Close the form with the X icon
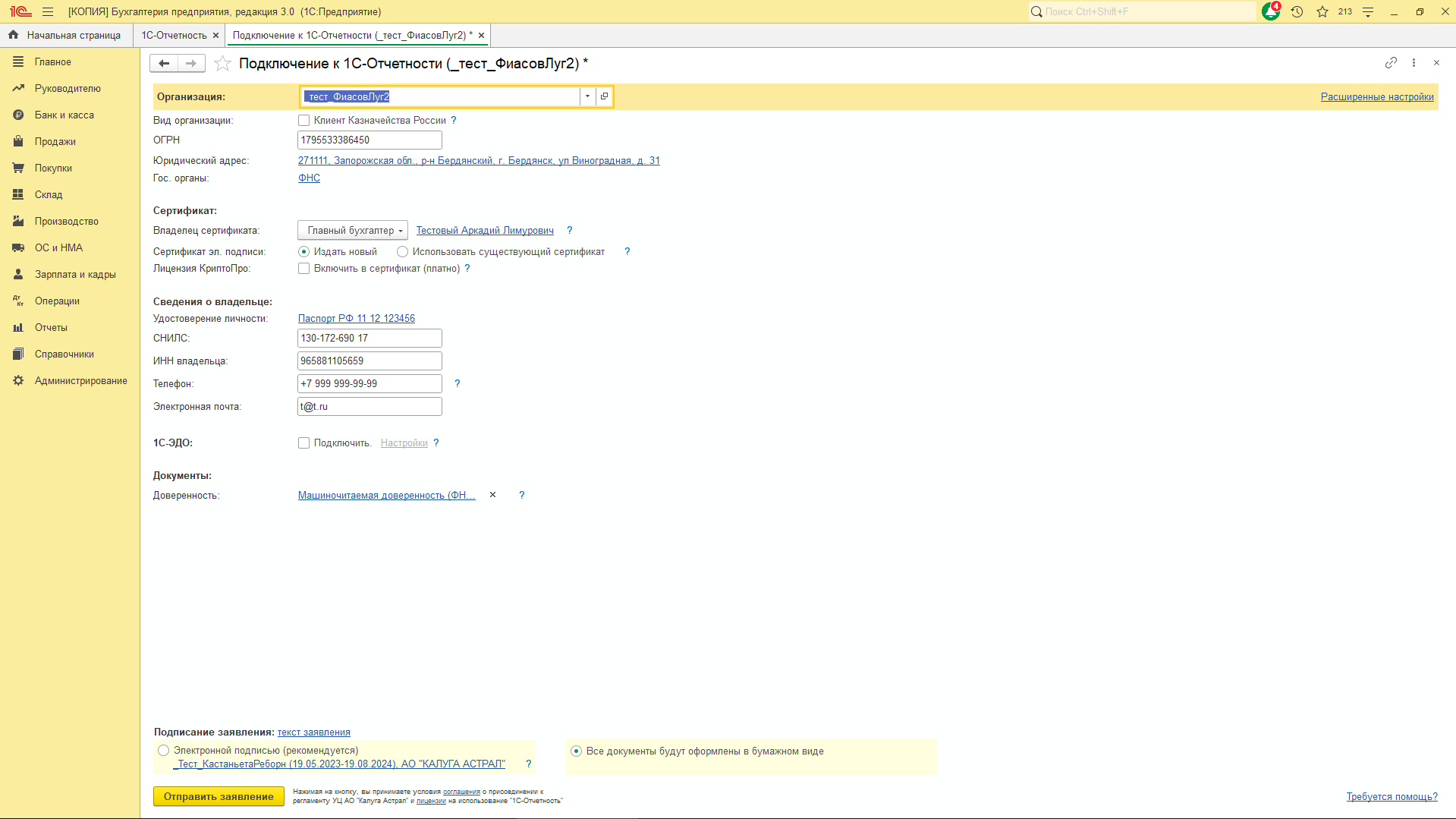The width and height of the screenshot is (1456, 819). (1436, 63)
